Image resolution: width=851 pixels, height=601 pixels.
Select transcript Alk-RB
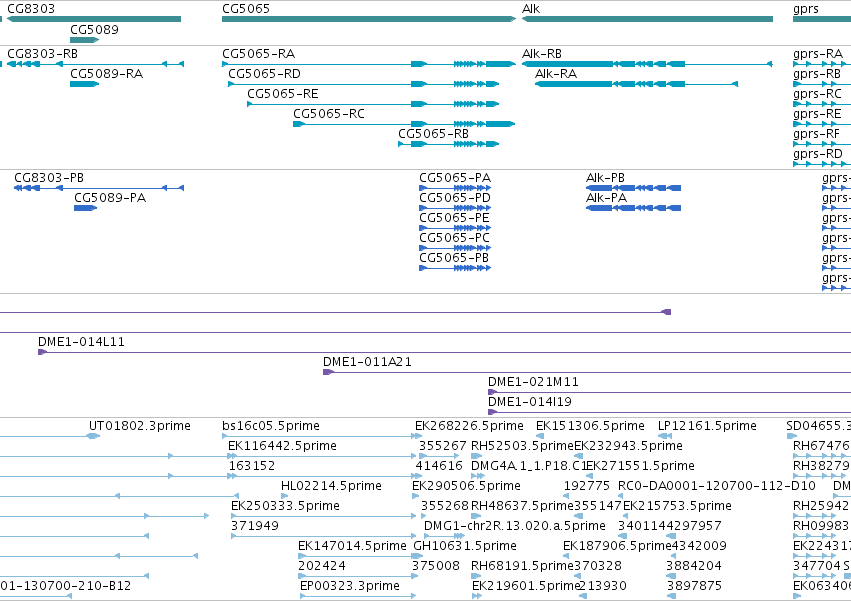click(542, 54)
